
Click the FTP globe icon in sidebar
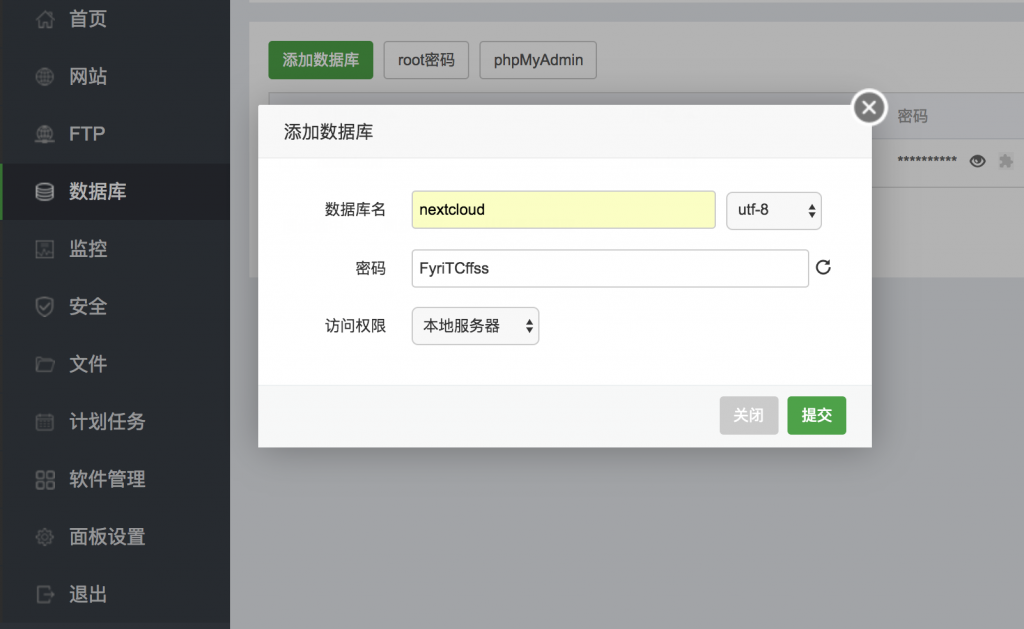(x=44, y=134)
